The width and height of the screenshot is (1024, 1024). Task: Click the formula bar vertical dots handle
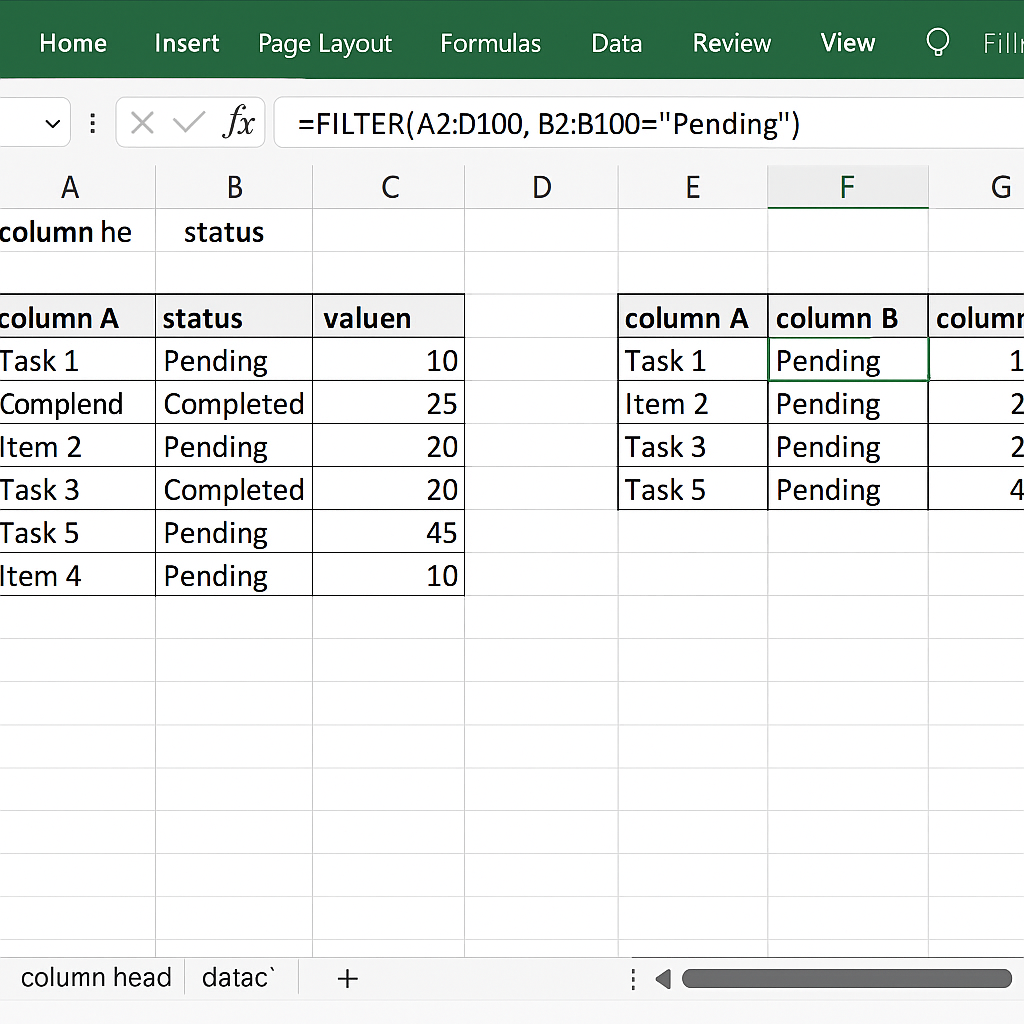[x=93, y=123]
